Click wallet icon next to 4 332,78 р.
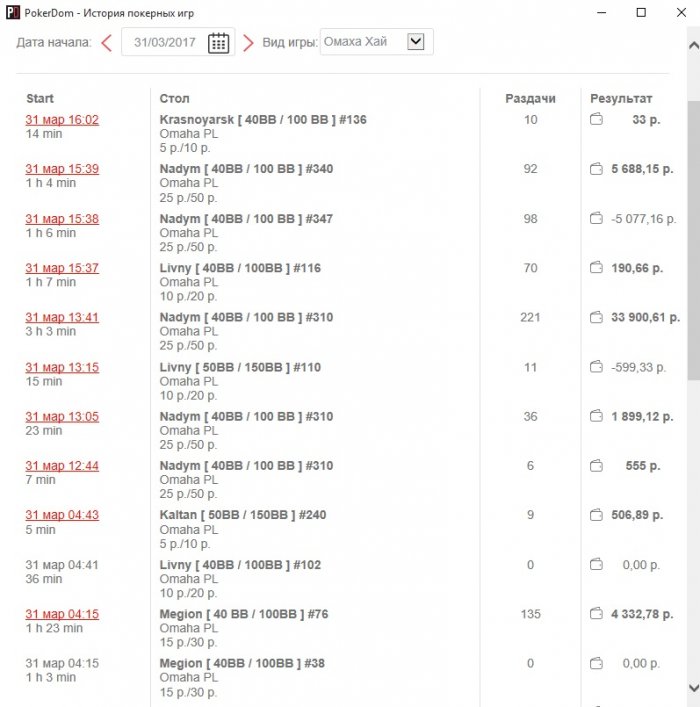700x707 pixels. (x=596, y=614)
